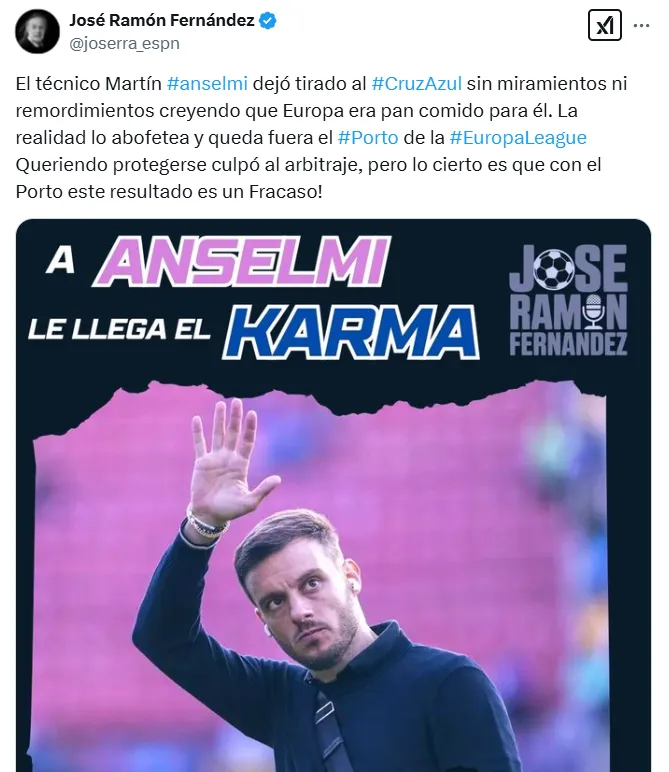669x772 pixels.
Task: Click the Grok xAI icon
Action: pyautogui.click(x=605, y=25)
